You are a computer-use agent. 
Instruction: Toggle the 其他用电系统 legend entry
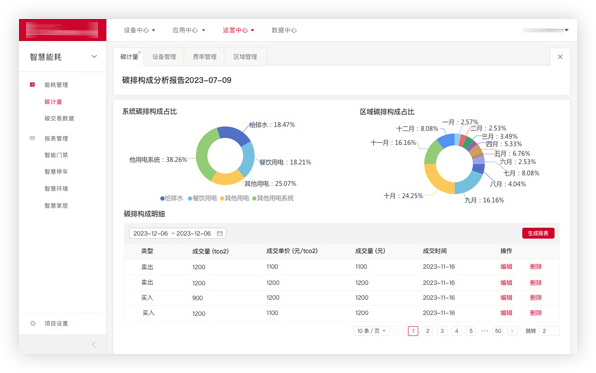(273, 198)
